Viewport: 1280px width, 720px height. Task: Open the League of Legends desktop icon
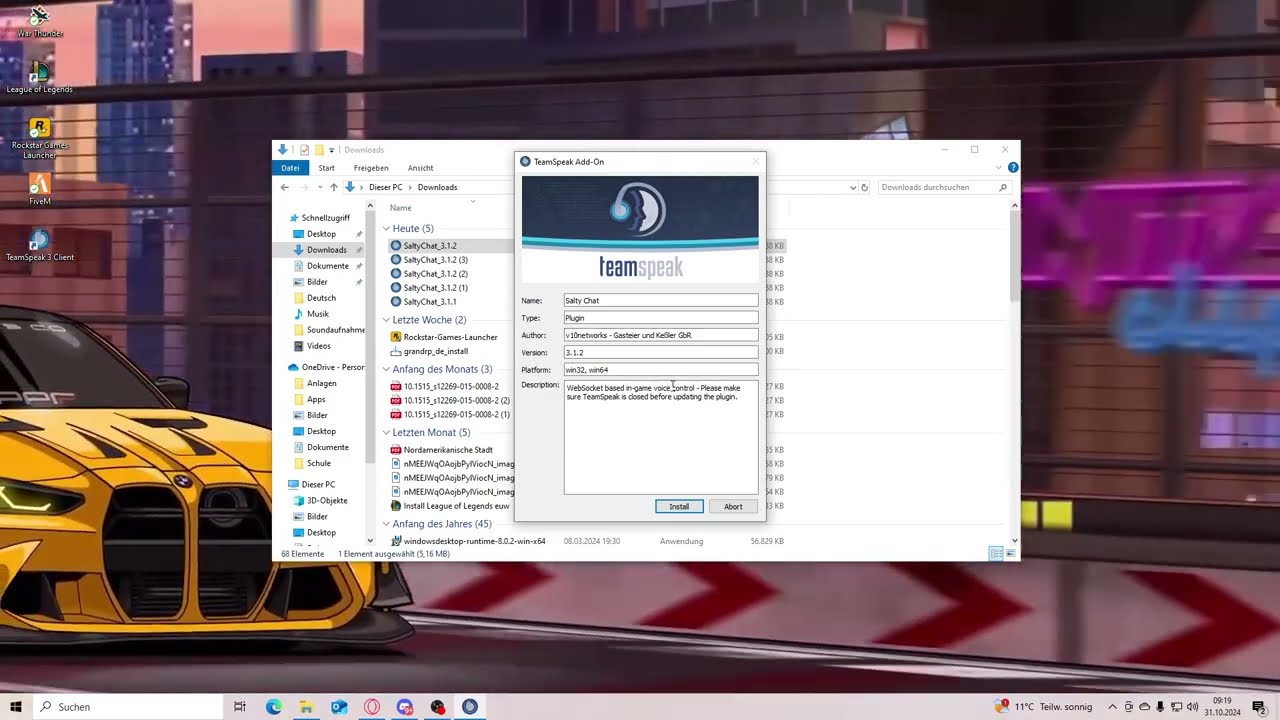(39, 76)
